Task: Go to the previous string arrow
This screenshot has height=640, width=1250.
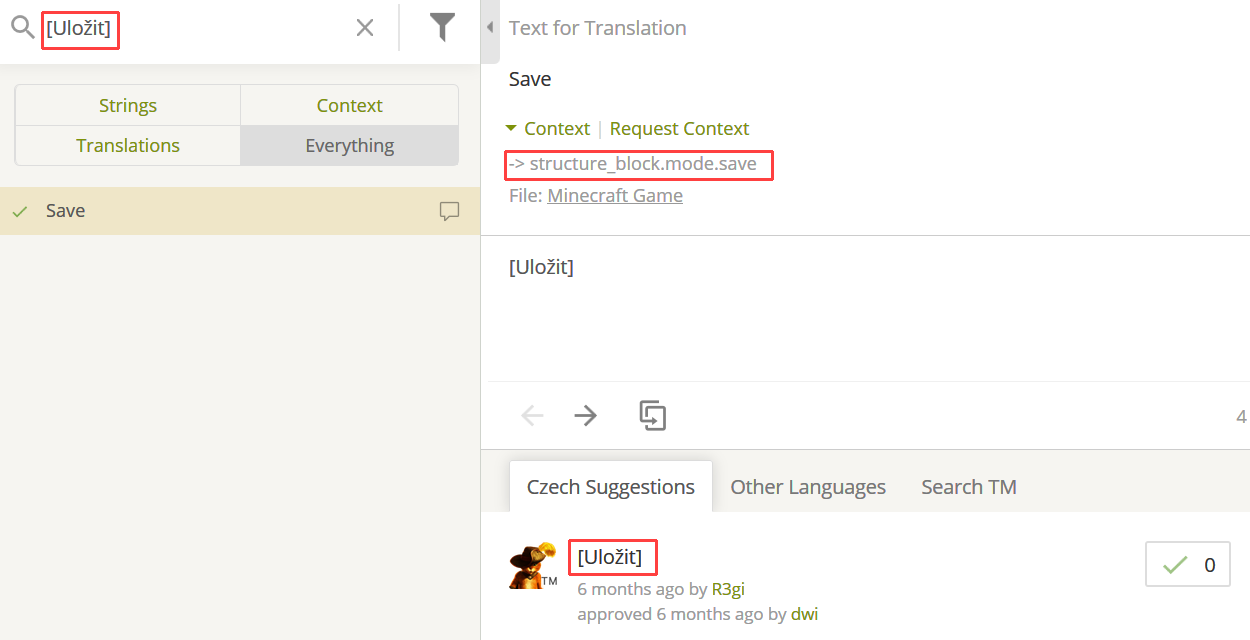Action: pos(532,416)
